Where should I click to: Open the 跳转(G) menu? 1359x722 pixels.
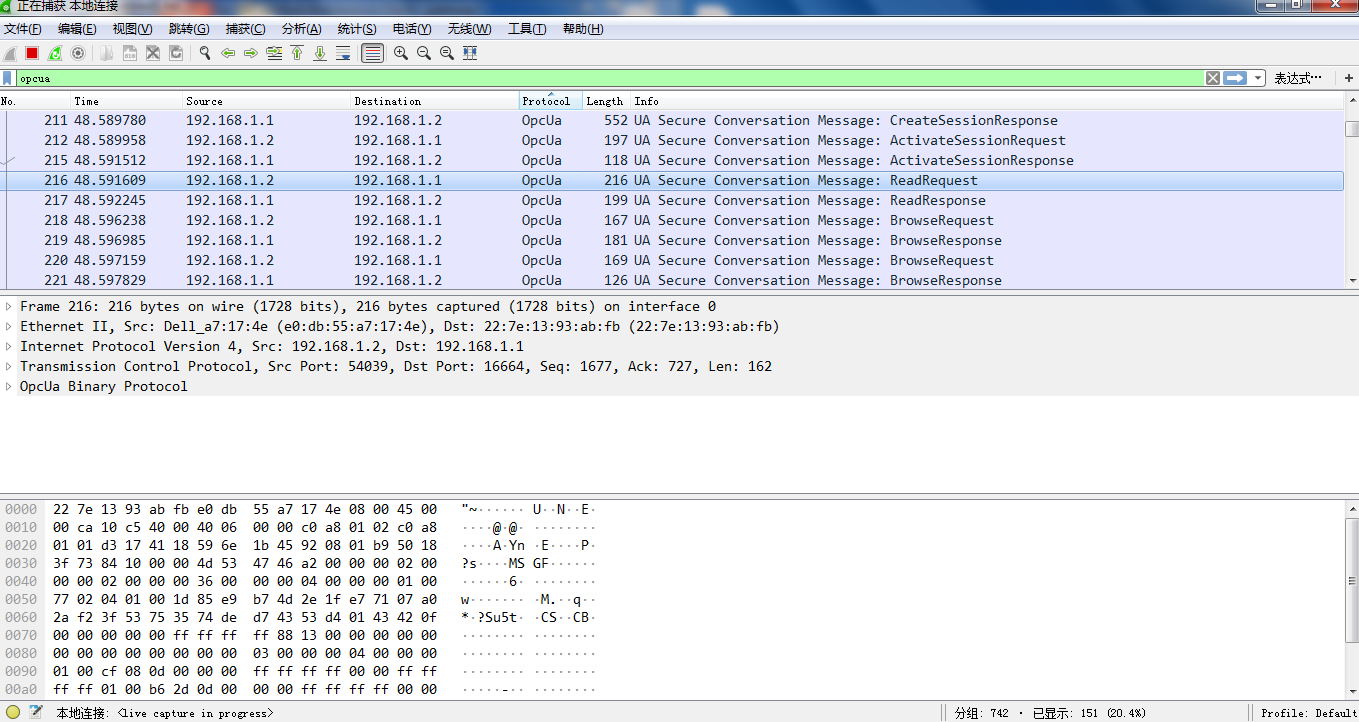pos(189,29)
